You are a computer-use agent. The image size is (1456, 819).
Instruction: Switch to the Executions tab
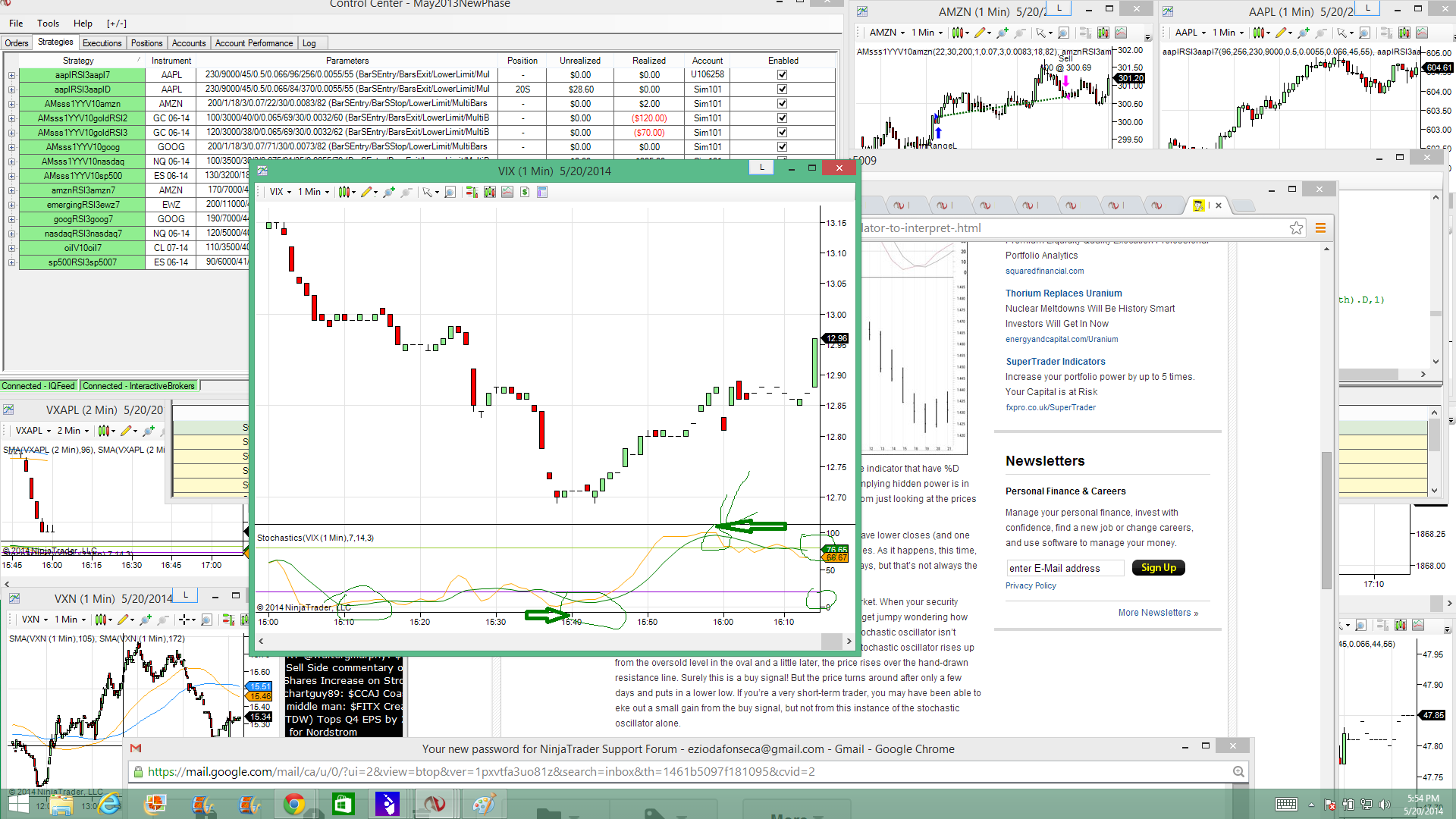pos(102,43)
